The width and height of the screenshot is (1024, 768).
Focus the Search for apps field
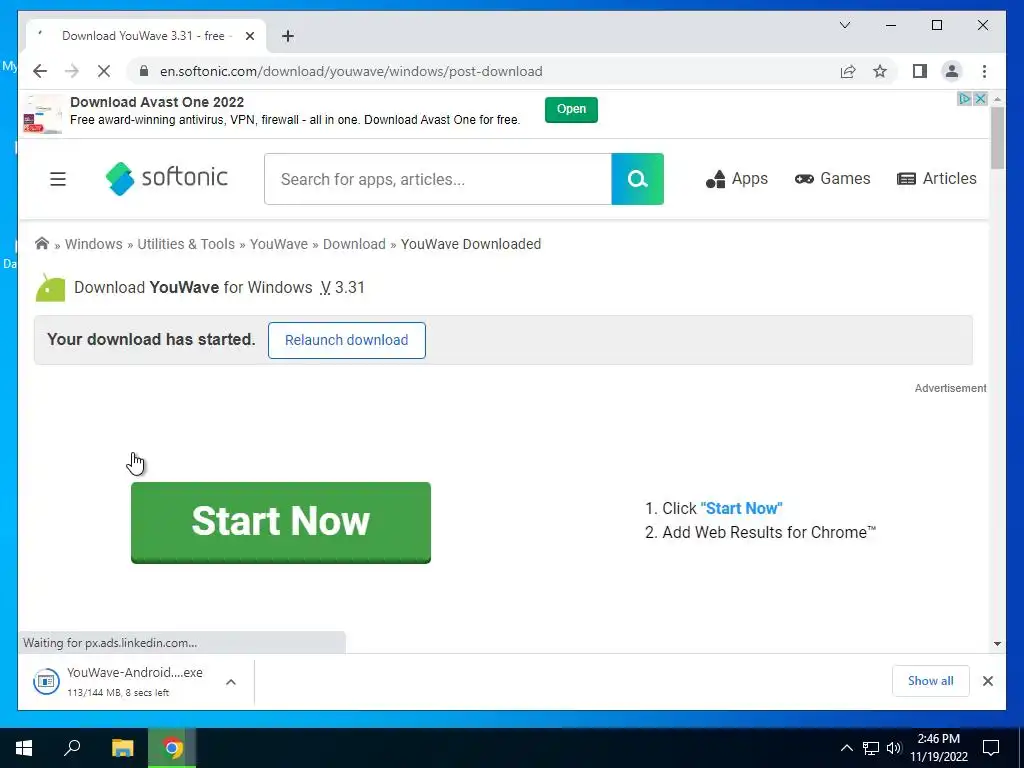pyautogui.click(x=438, y=179)
